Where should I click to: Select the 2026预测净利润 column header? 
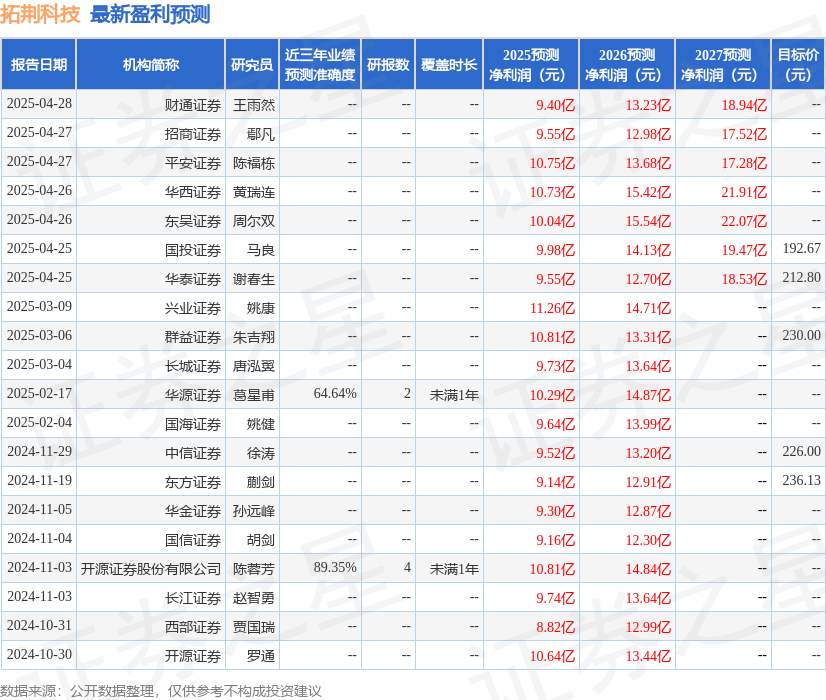tap(627, 64)
